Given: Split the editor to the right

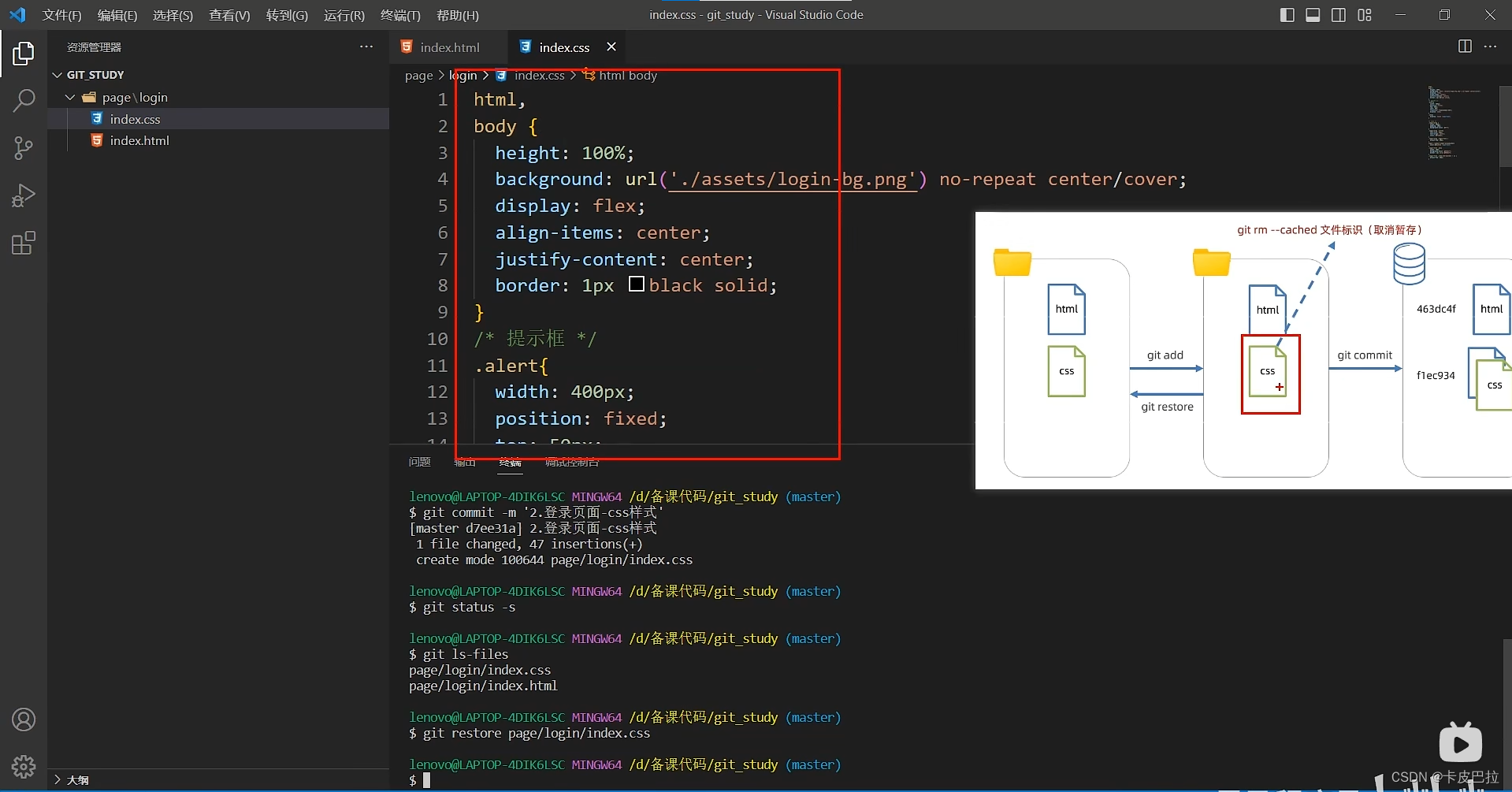Looking at the screenshot, I should tap(1465, 46).
